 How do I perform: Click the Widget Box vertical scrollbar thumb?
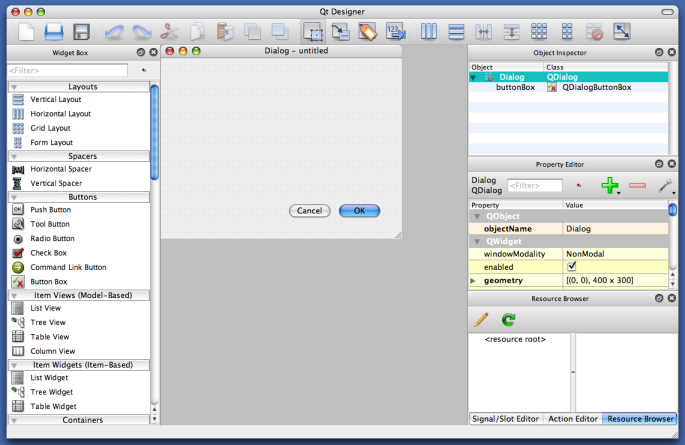[x=154, y=132]
